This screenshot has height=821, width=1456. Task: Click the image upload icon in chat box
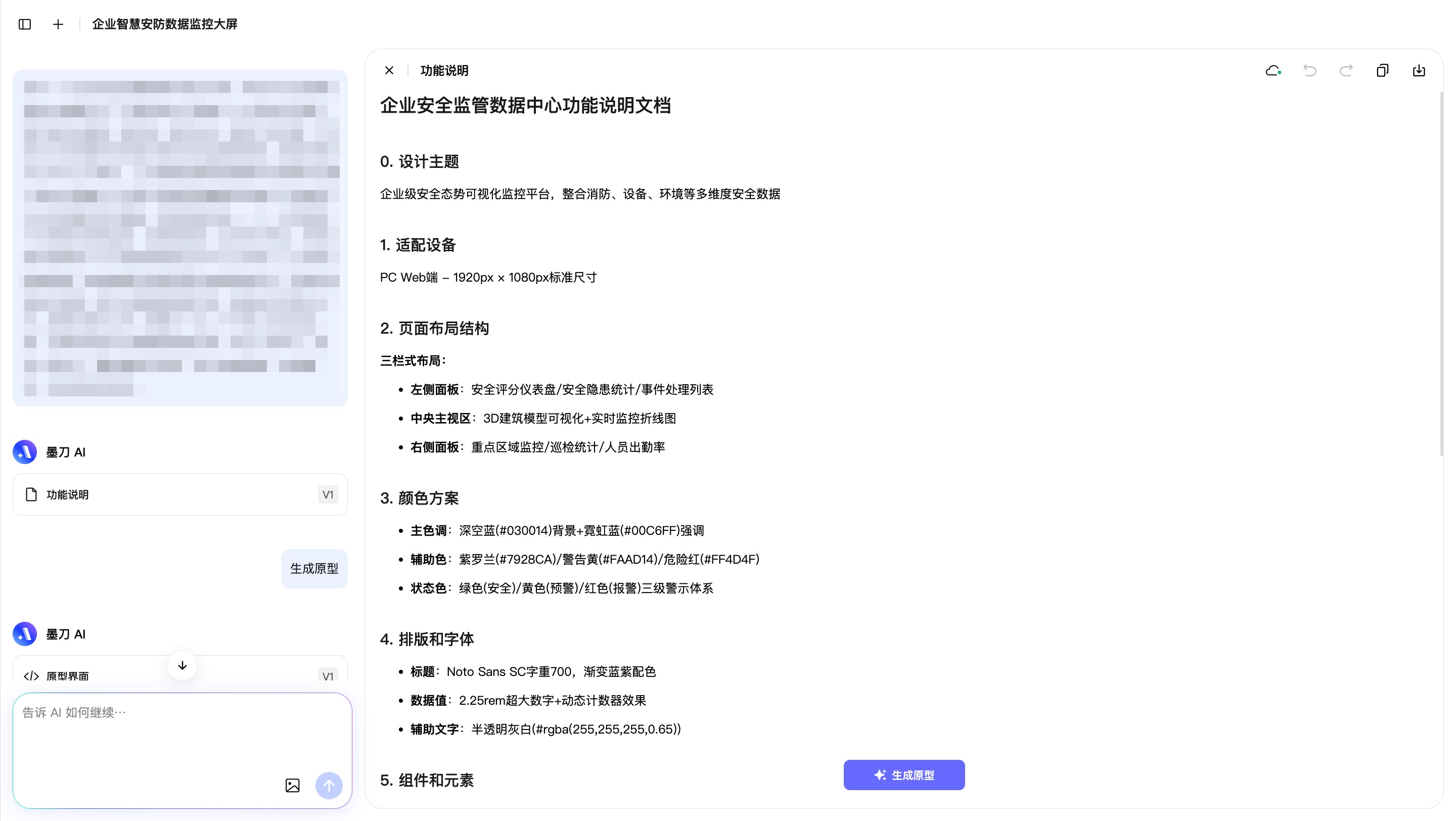pyautogui.click(x=292, y=785)
